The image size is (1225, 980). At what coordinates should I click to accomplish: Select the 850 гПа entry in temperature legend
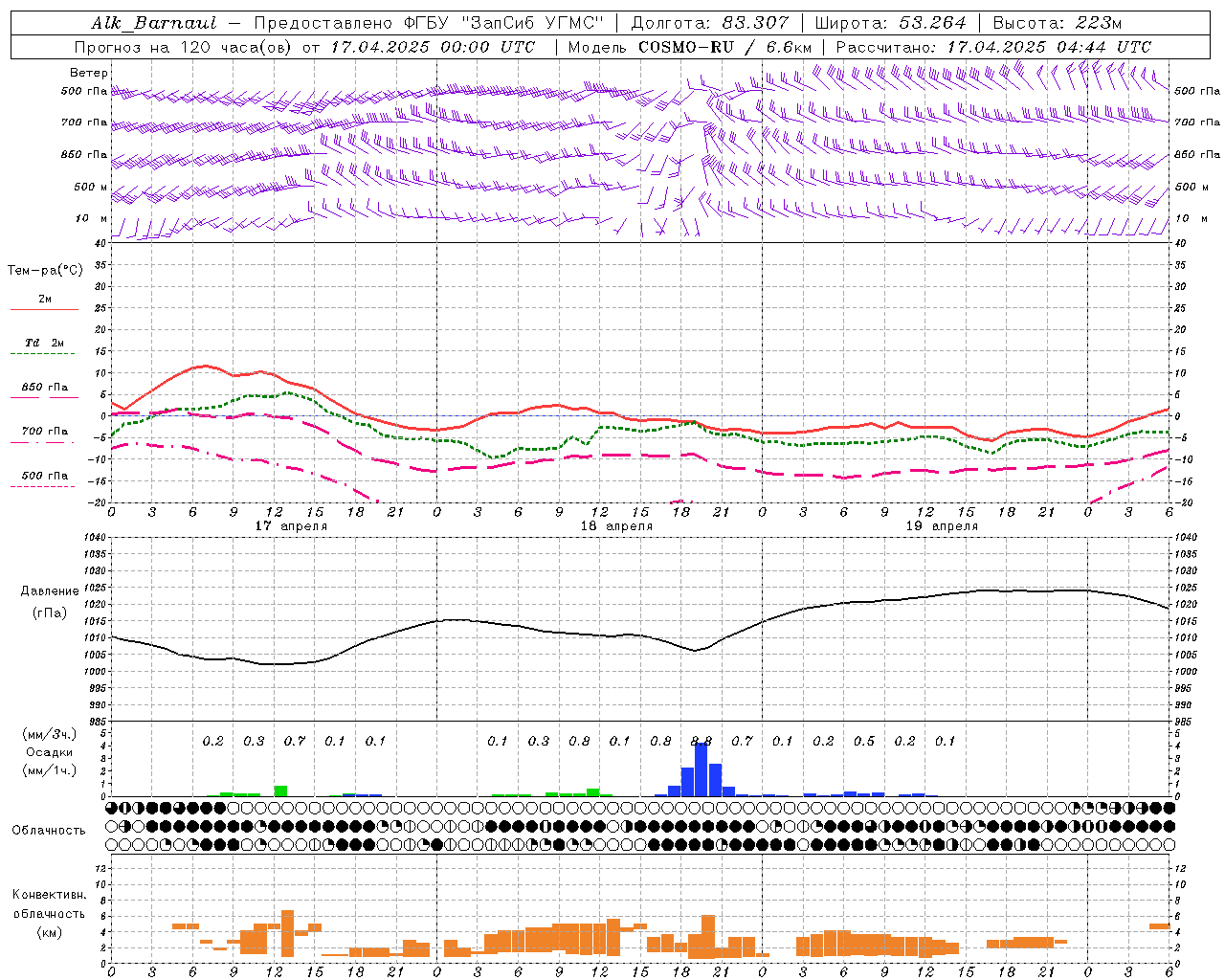(x=45, y=388)
